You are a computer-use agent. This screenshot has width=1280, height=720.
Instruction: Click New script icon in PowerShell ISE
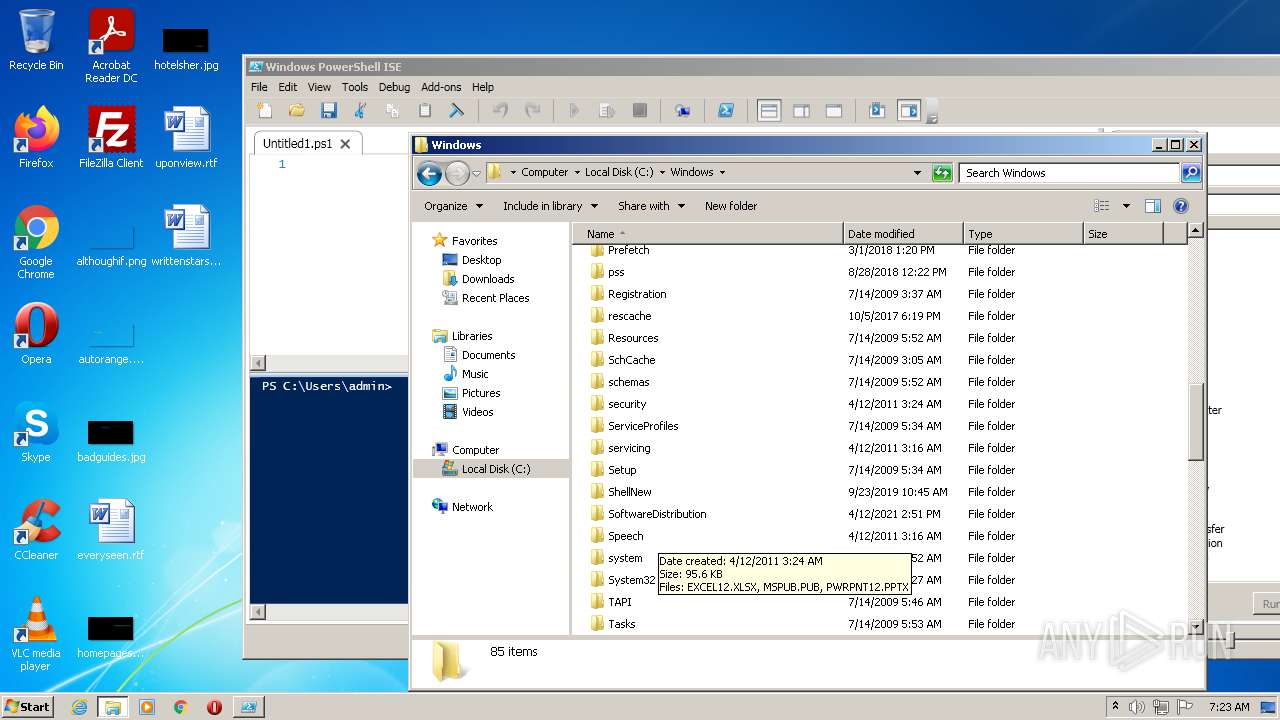point(264,111)
